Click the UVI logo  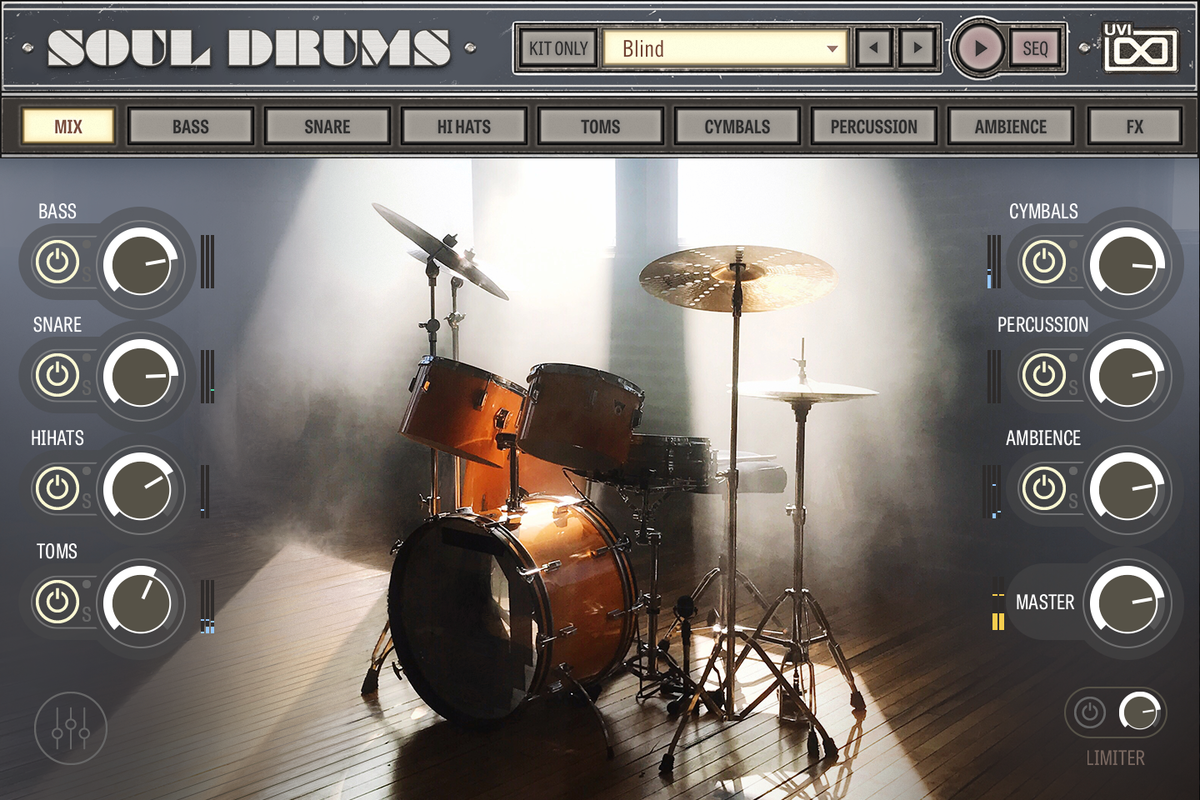1140,47
